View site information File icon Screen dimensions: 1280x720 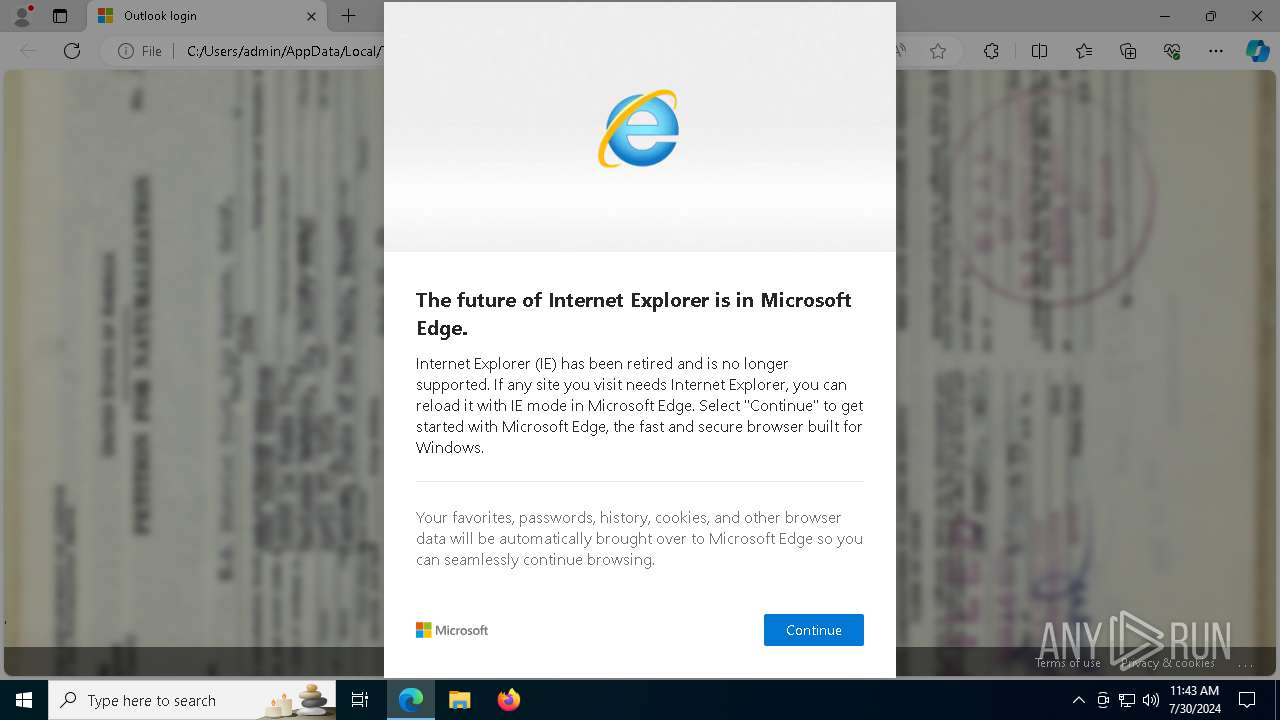click(x=140, y=51)
